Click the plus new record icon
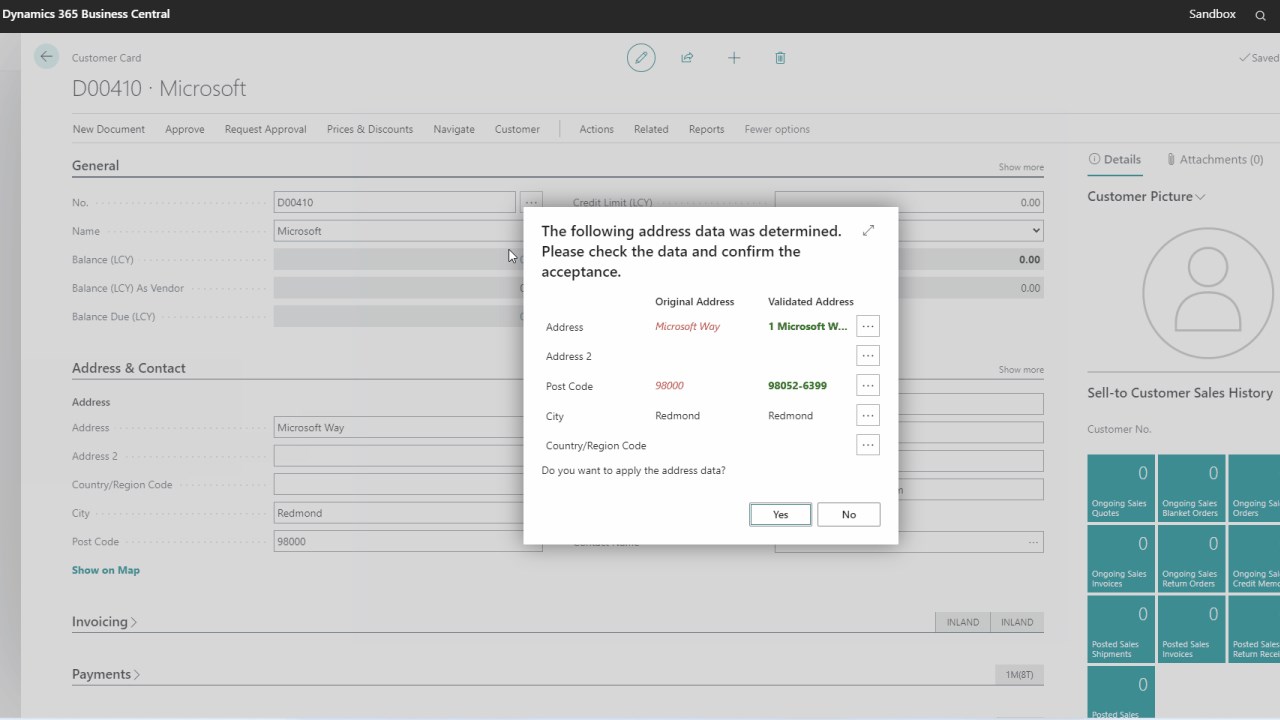This screenshot has height=720, width=1280. pyautogui.click(x=734, y=58)
